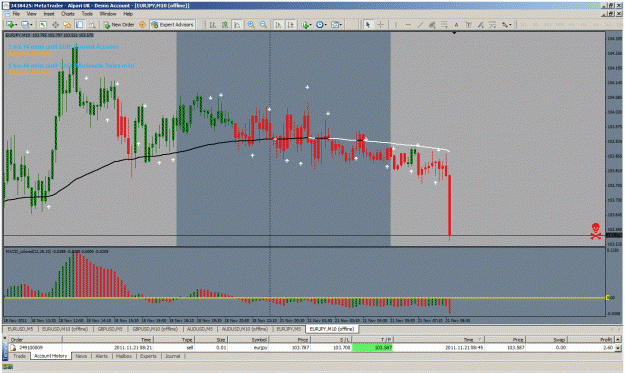Expand the Templates dropdown arrow

341,25
